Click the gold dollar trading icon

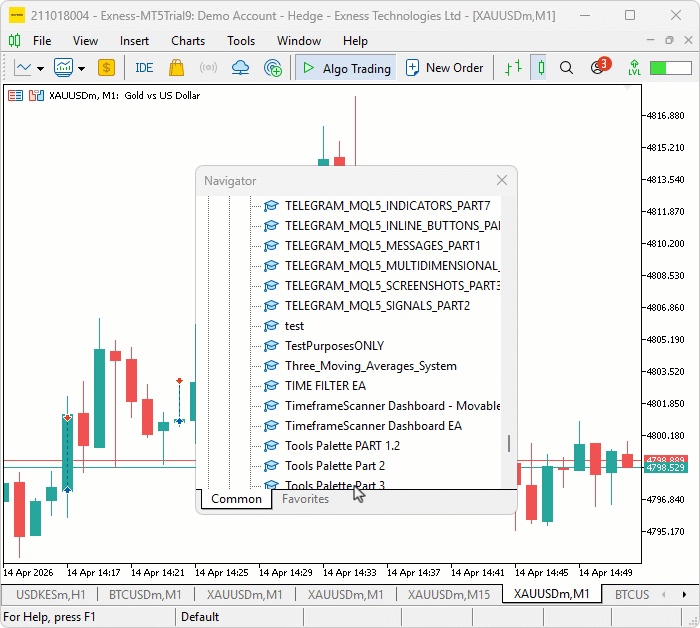coord(106,68)
